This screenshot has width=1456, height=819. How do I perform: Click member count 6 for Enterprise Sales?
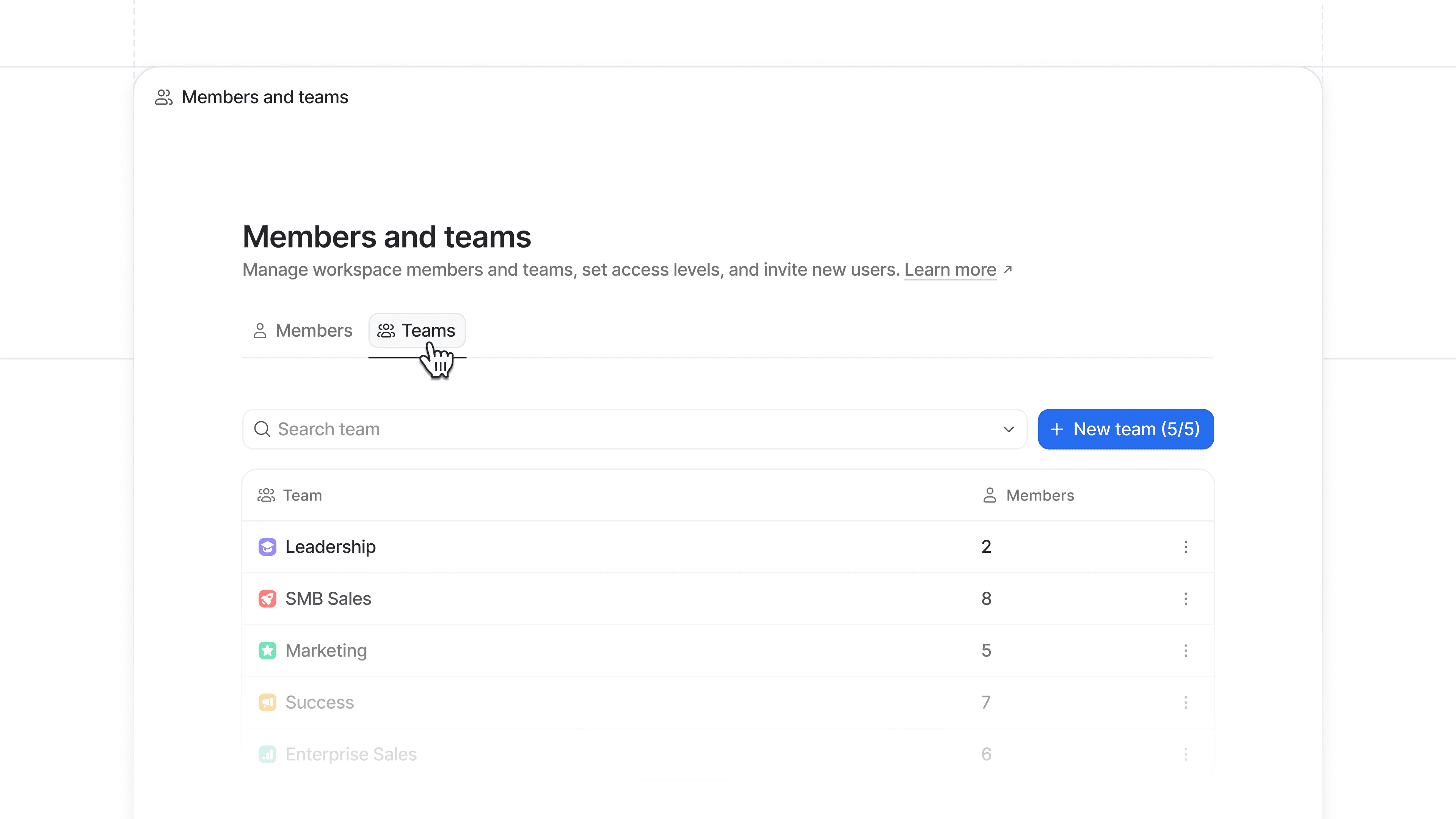click(986, 754)
